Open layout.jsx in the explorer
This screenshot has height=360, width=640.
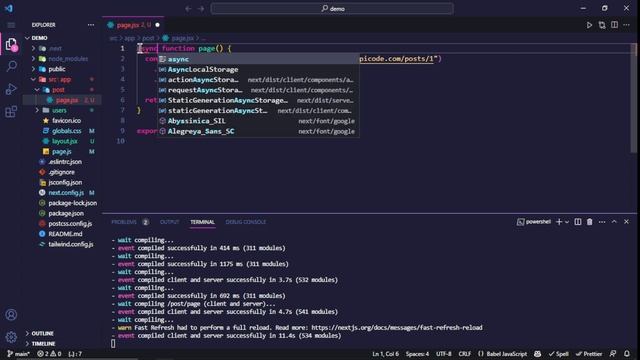[x=64, y=141]
